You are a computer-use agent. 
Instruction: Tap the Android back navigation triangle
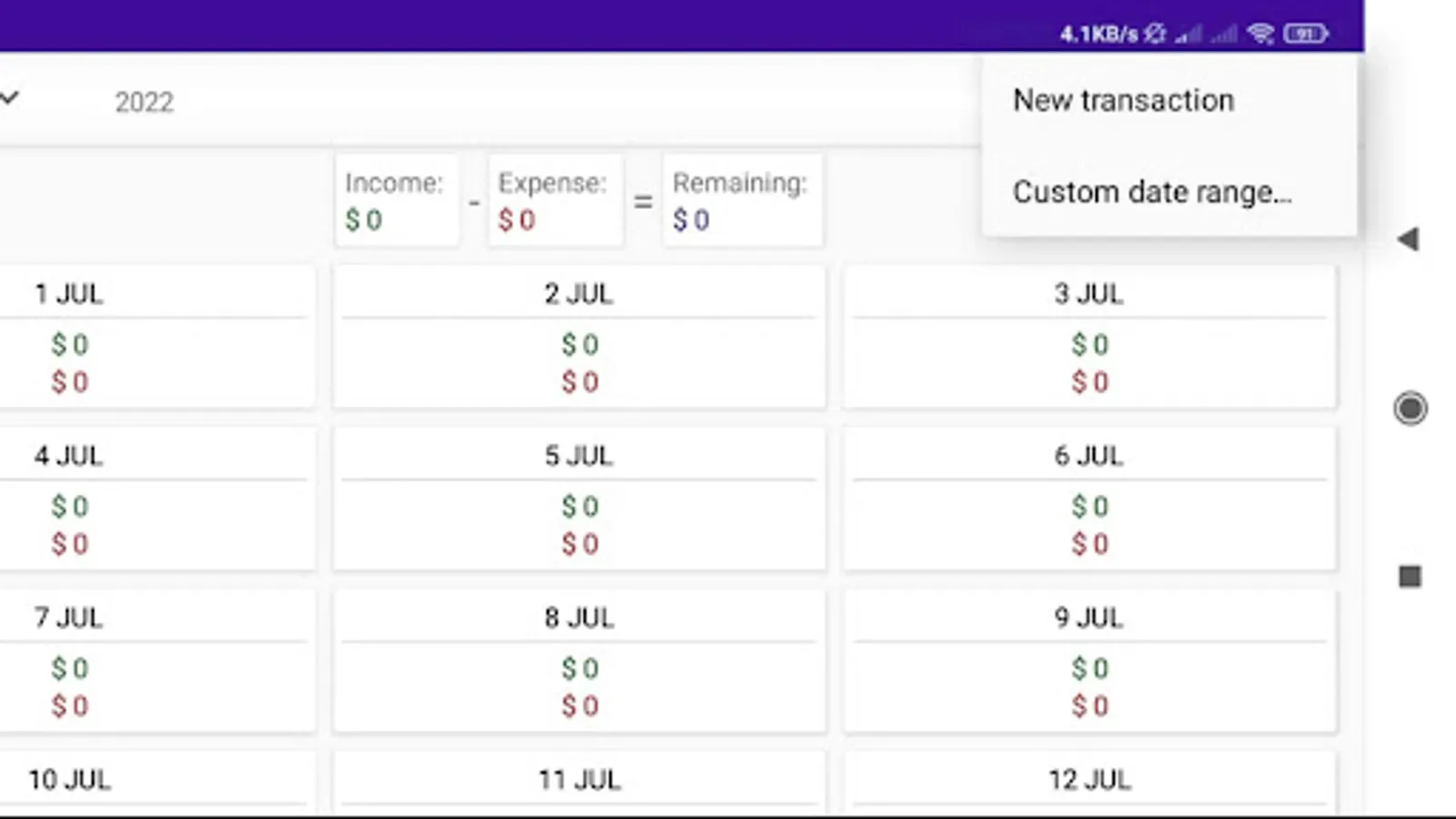pyautogui.click(x=1409, y=239)
